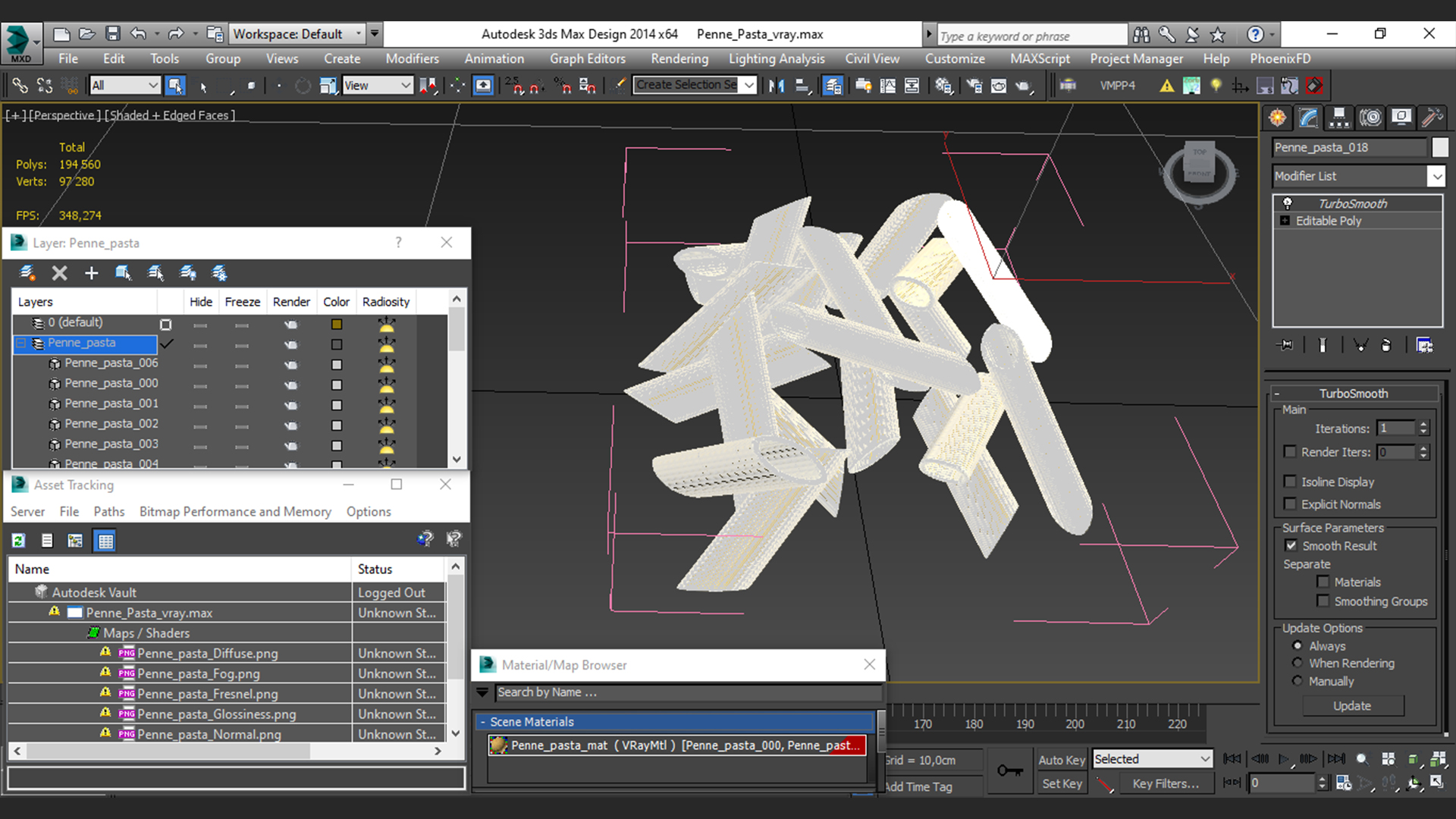Click the Redo arrow in title bar
The image size is (1456, 819).
point(176,34)
